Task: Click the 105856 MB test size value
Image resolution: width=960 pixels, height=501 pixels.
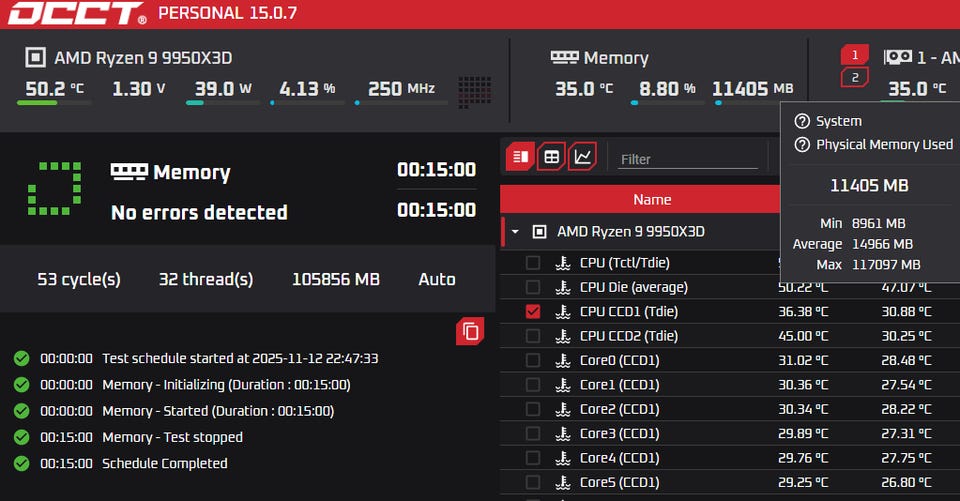Action: [336, 279]
